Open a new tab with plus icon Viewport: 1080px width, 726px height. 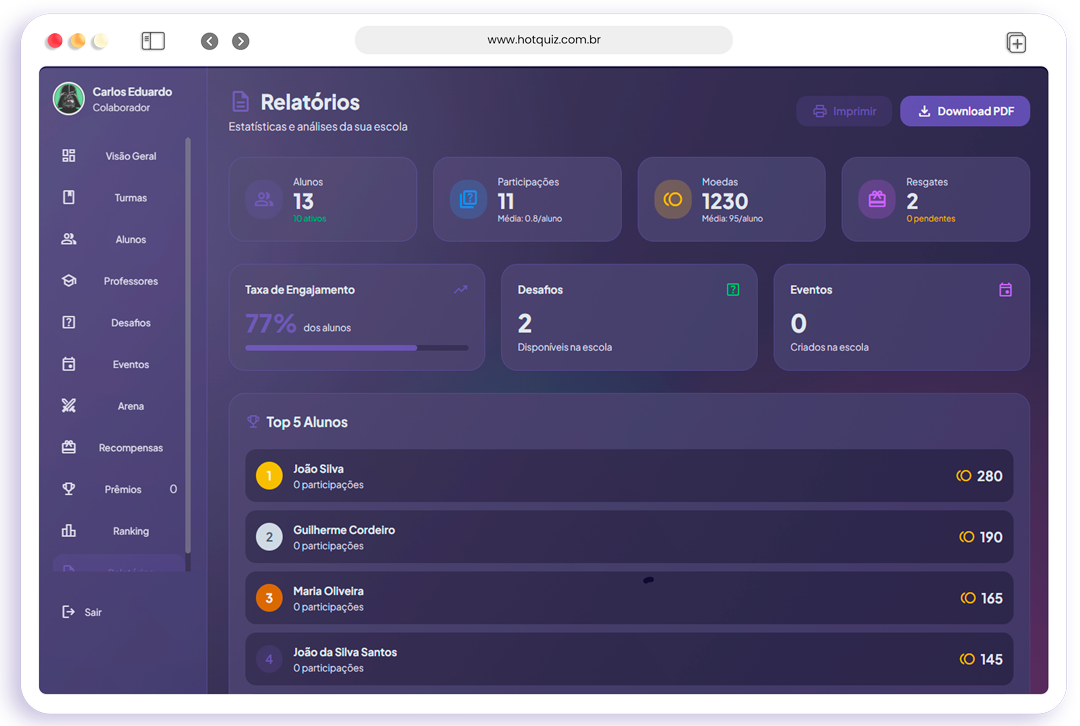(x=1015, y=42)
